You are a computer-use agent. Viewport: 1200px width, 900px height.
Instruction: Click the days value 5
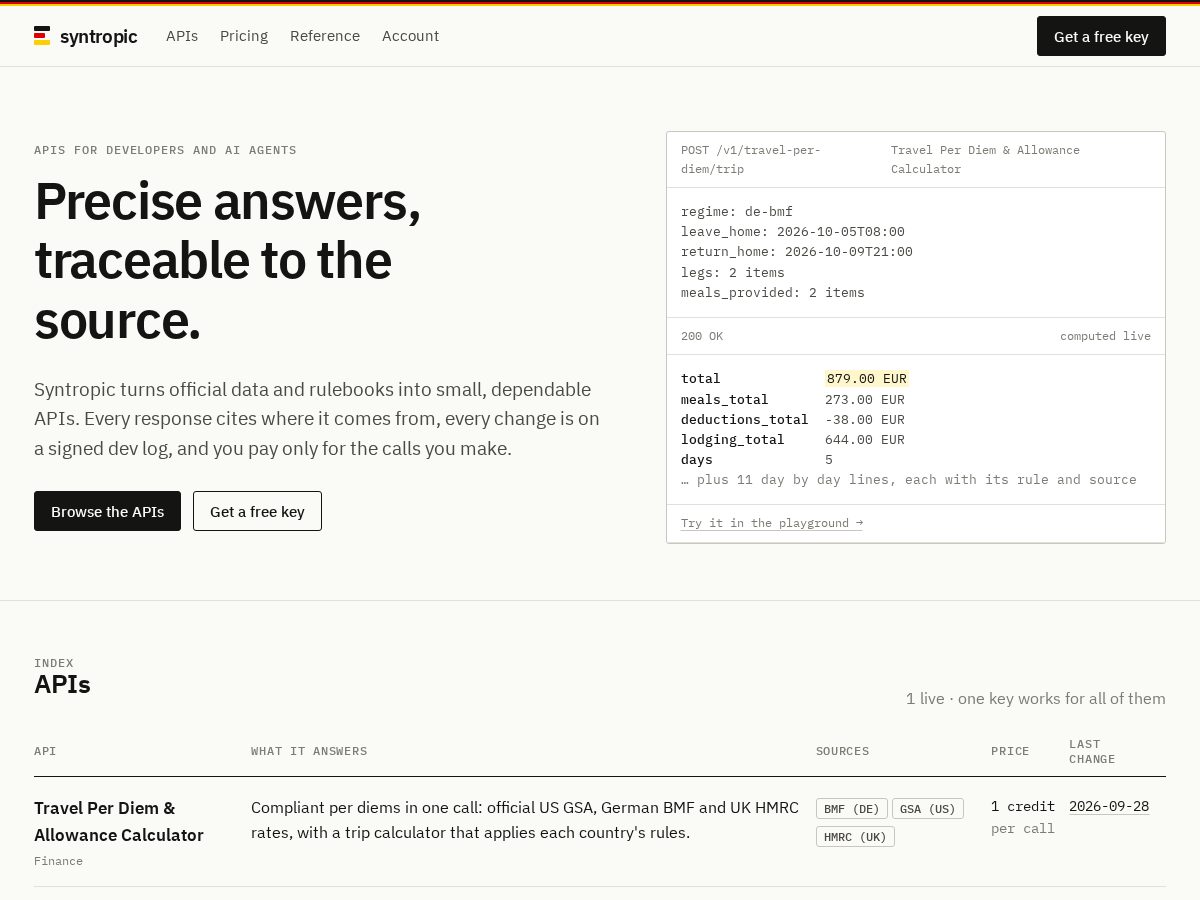point(829,459)
